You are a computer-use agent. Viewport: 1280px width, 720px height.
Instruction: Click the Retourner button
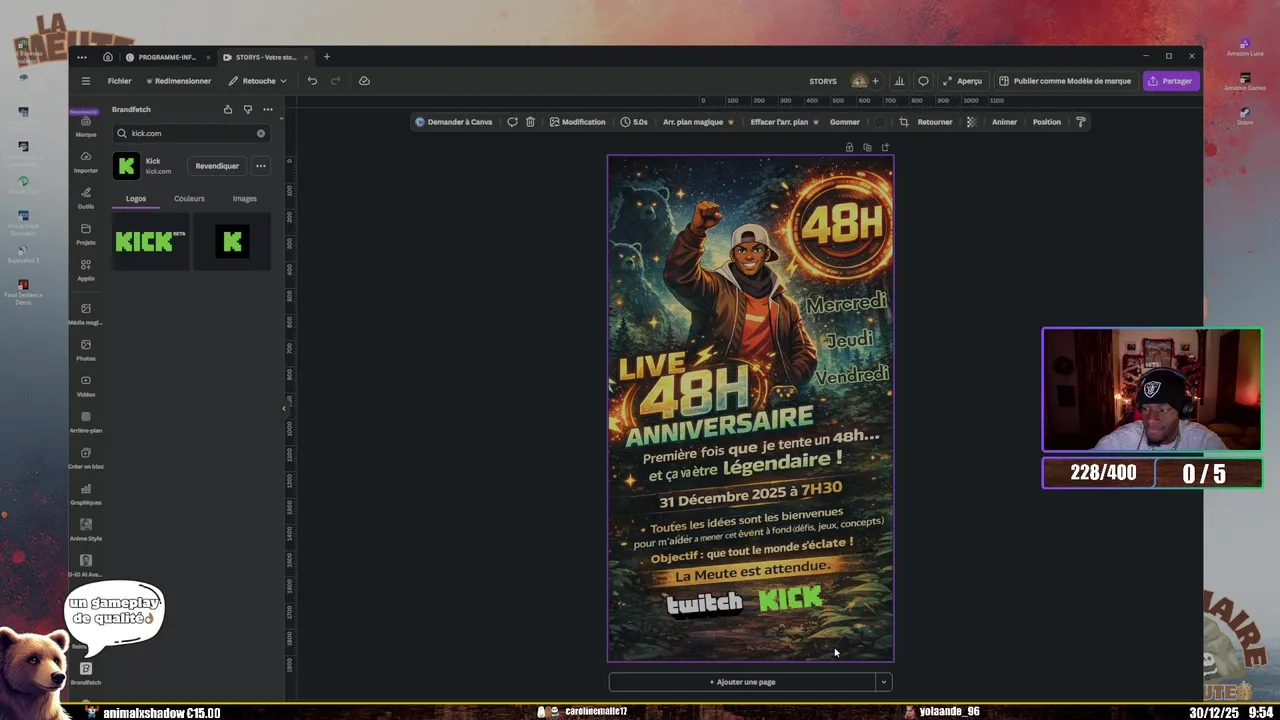tap(935, 122)
